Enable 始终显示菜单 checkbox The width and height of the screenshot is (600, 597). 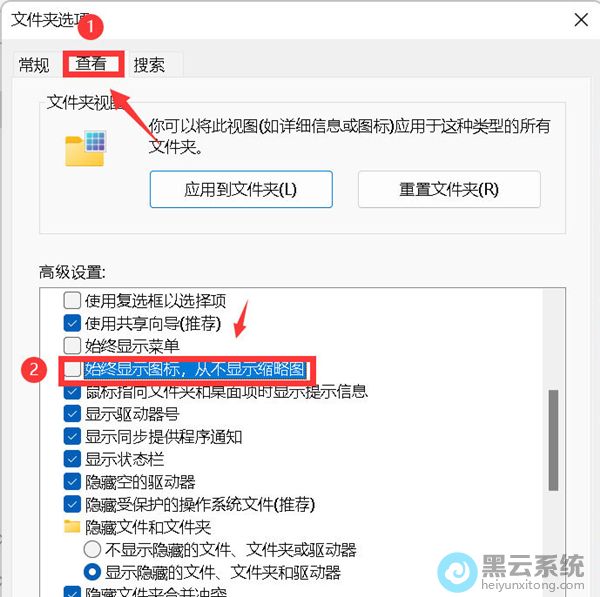[x=72, y=346]
